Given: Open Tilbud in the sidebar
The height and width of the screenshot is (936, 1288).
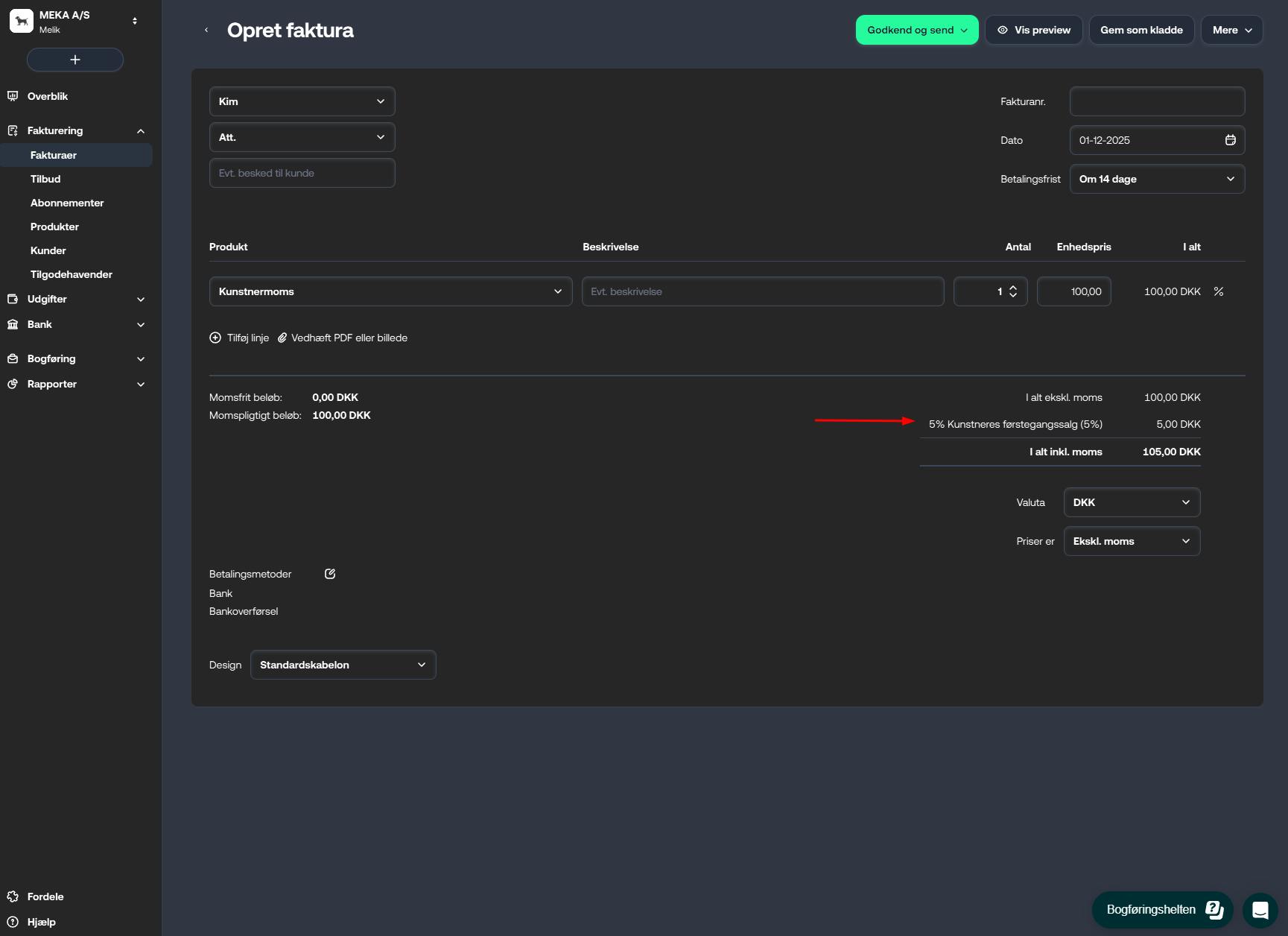Looking at the screenshot, I should (45, 179).
